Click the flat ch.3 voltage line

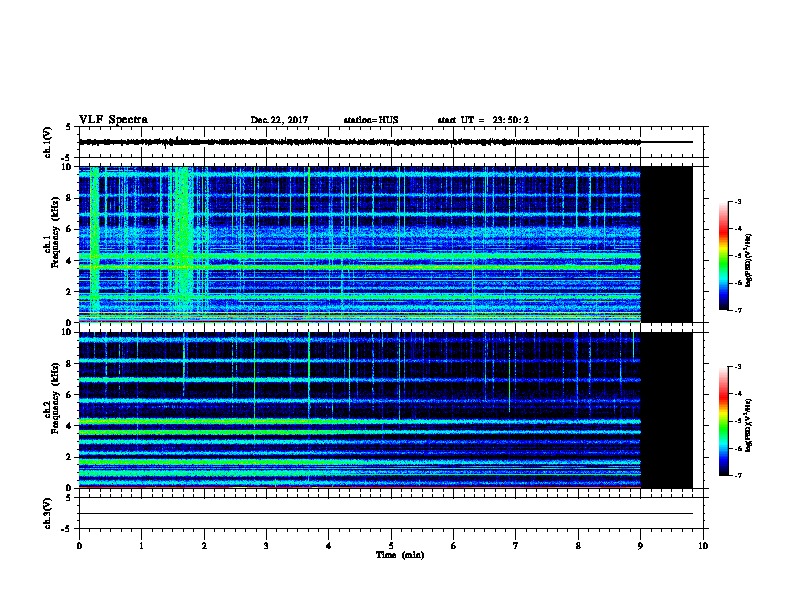386,514
